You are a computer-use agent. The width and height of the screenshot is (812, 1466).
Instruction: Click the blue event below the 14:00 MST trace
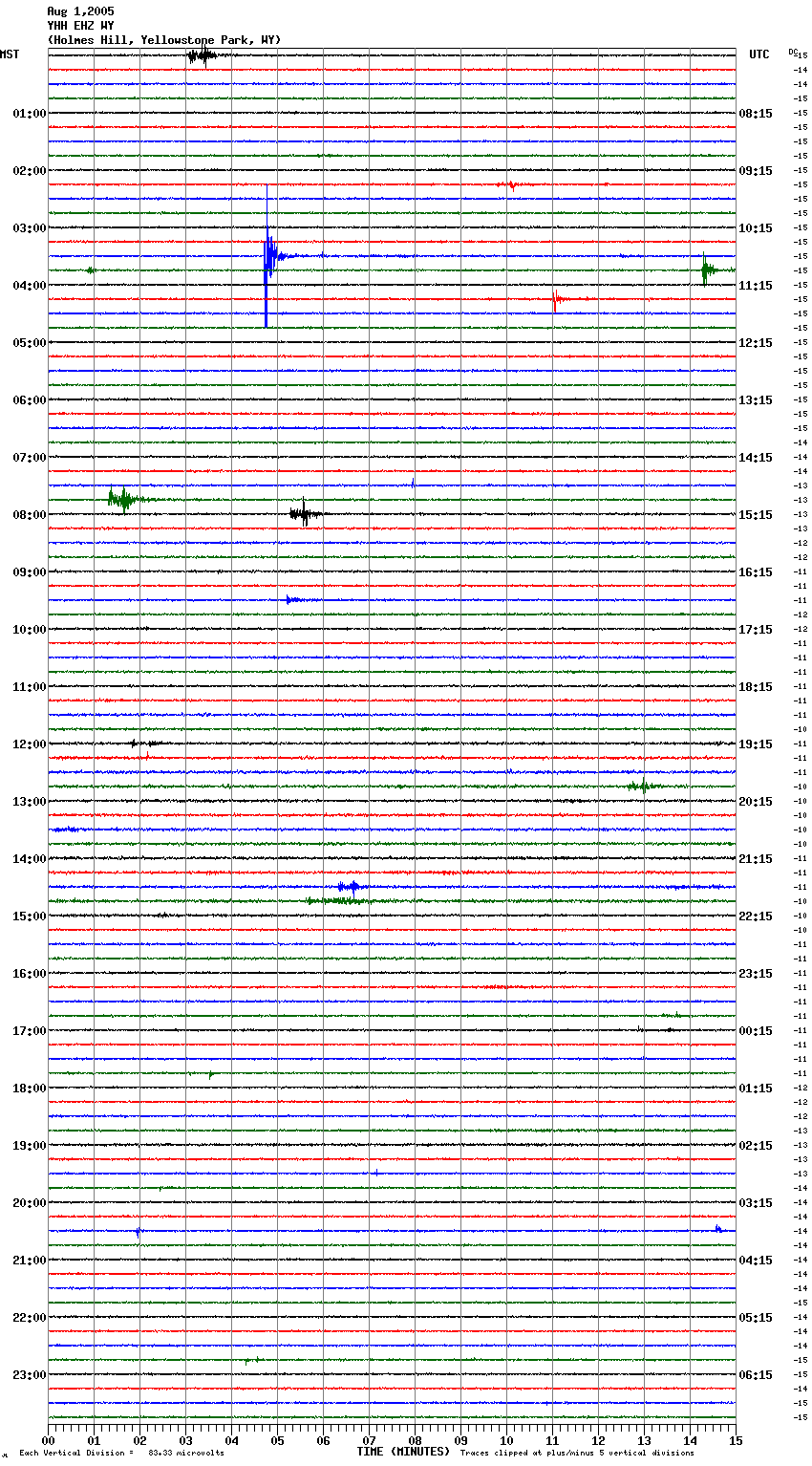coord(350,887)
